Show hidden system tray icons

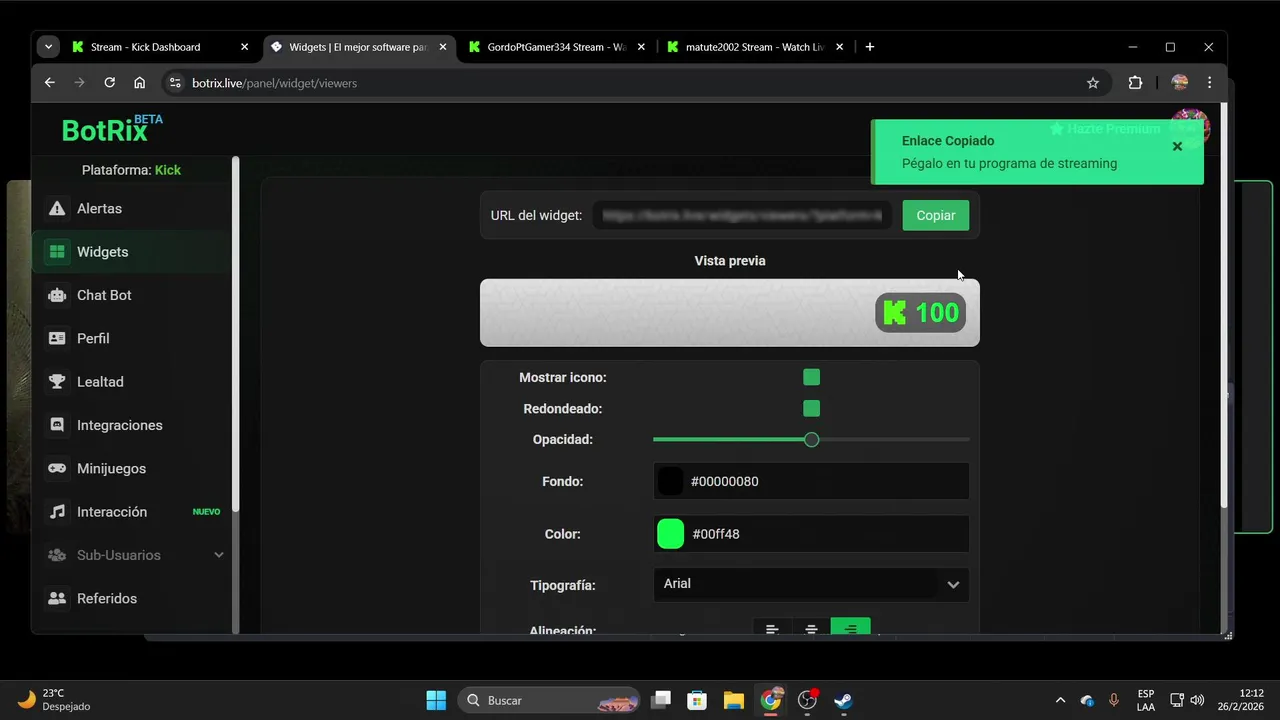point(1060,700)
